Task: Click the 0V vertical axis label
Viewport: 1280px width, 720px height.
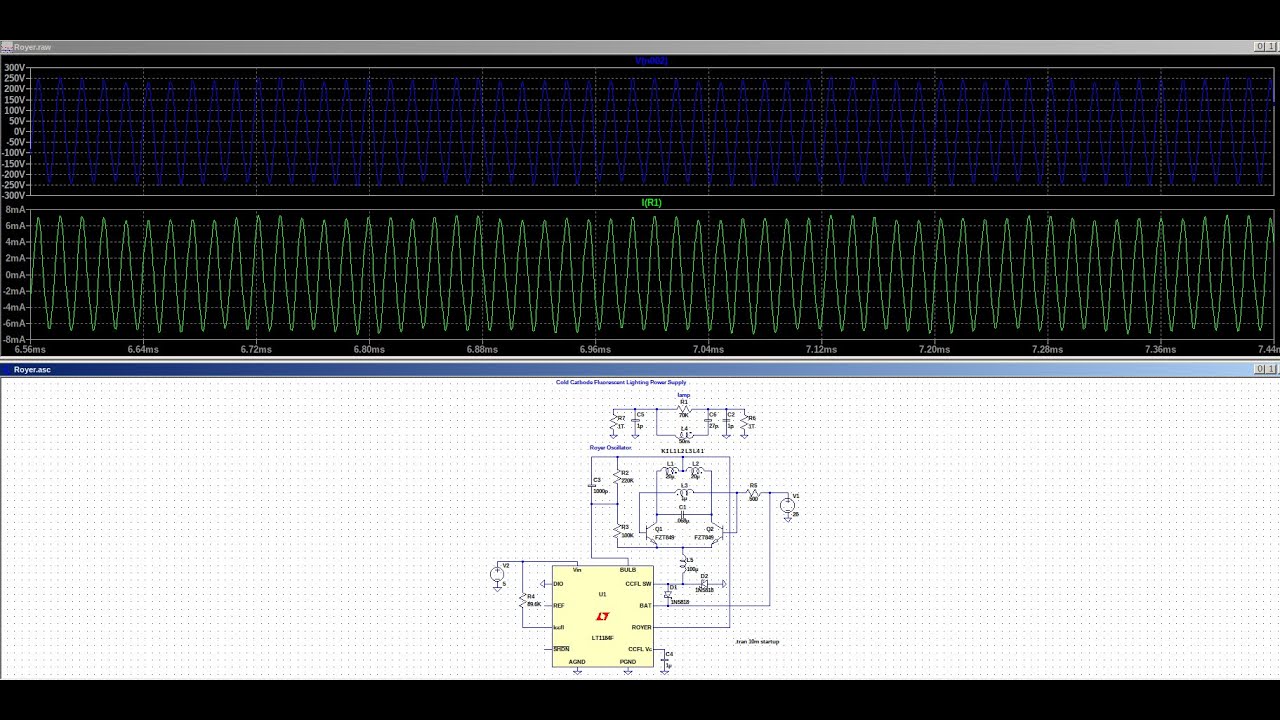Action: pos(19,132)
